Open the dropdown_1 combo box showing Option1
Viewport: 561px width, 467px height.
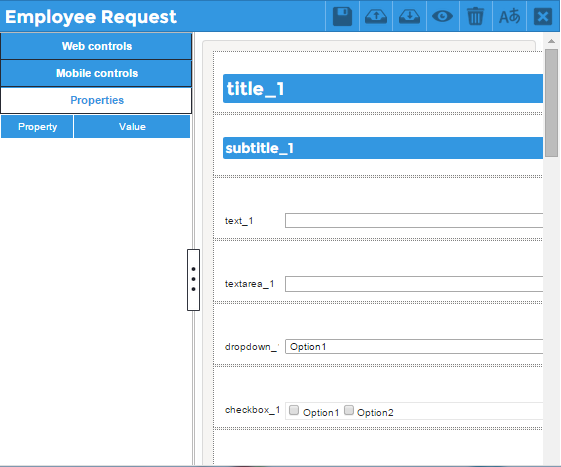(x=414, y=346)
